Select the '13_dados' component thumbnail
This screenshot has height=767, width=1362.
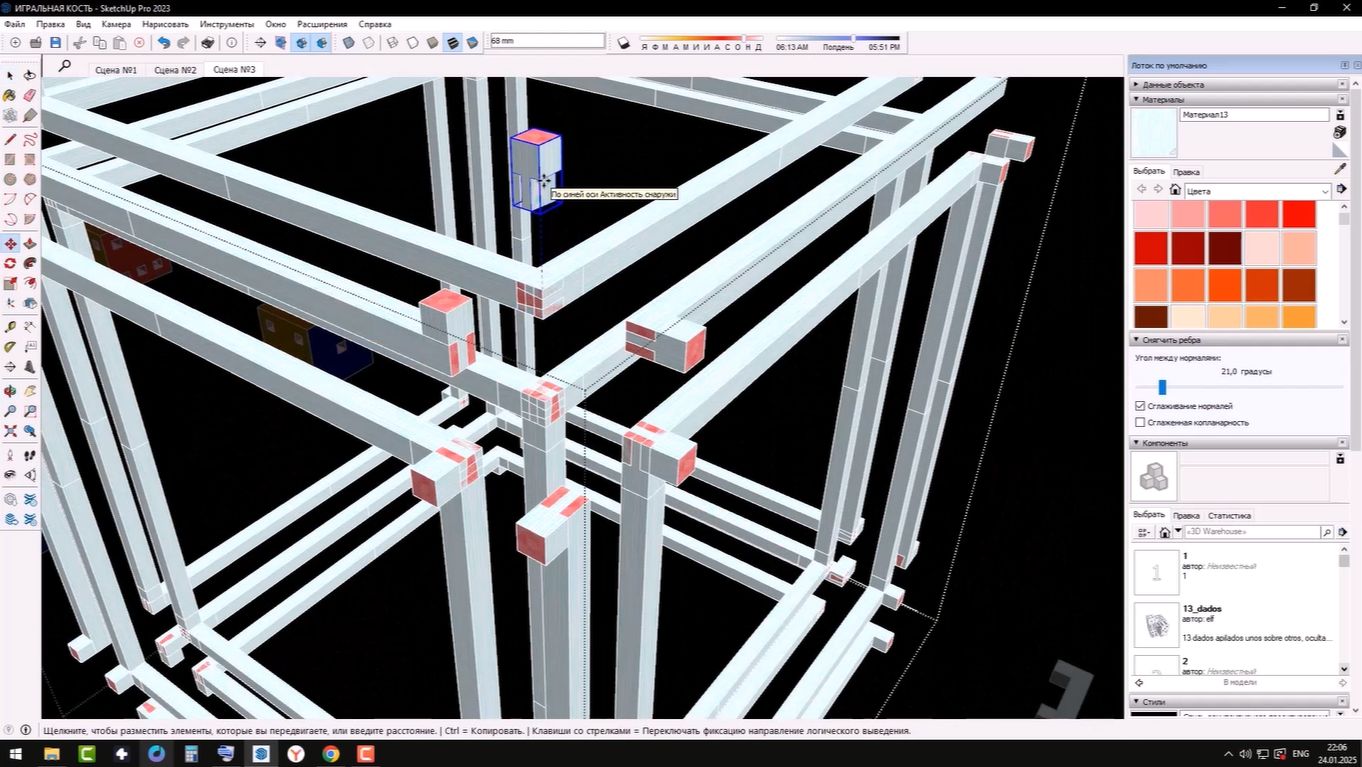pos(1156,624)
